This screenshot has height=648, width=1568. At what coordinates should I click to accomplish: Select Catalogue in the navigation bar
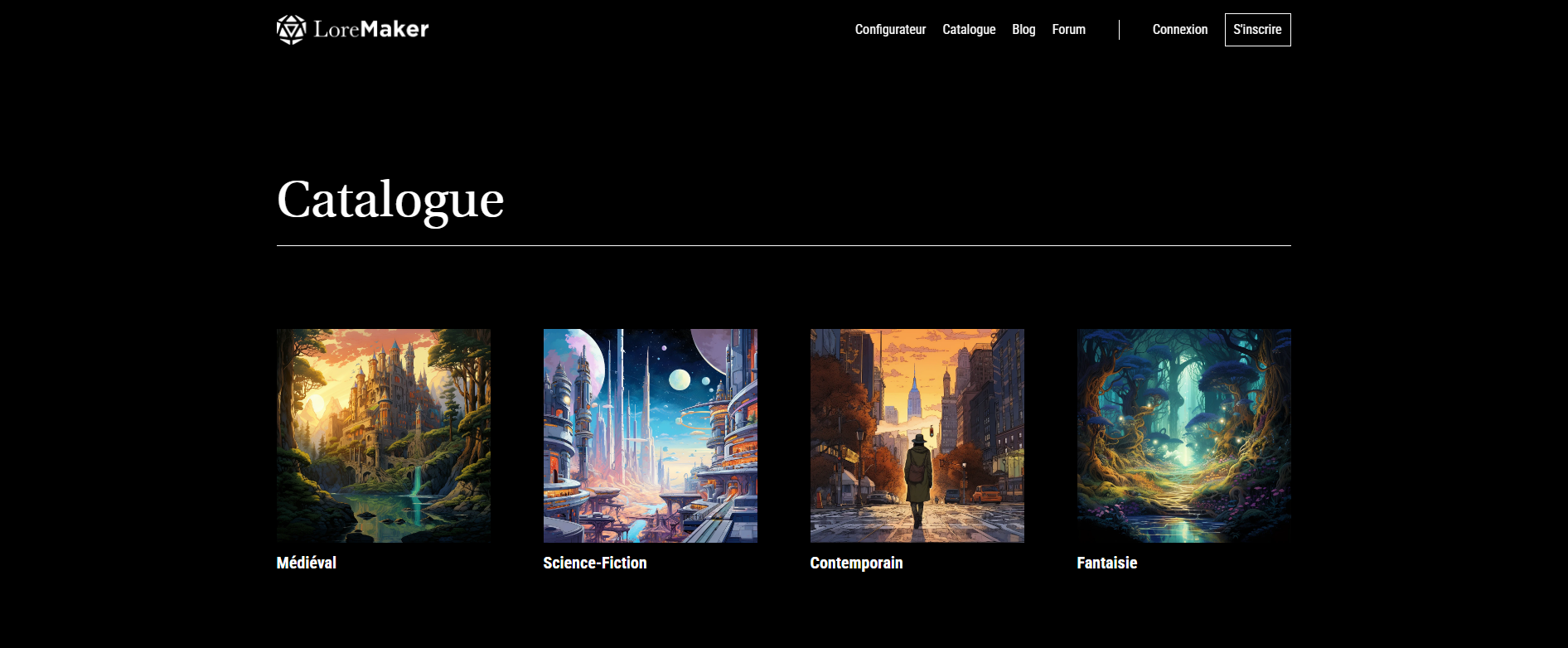[969, 30]
